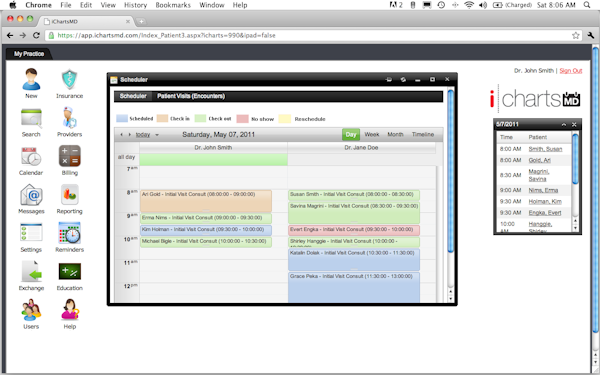This screenshot has width=600, height=375.
Task: Open the Insurance shield icon
Action: (x=69, y=80)
